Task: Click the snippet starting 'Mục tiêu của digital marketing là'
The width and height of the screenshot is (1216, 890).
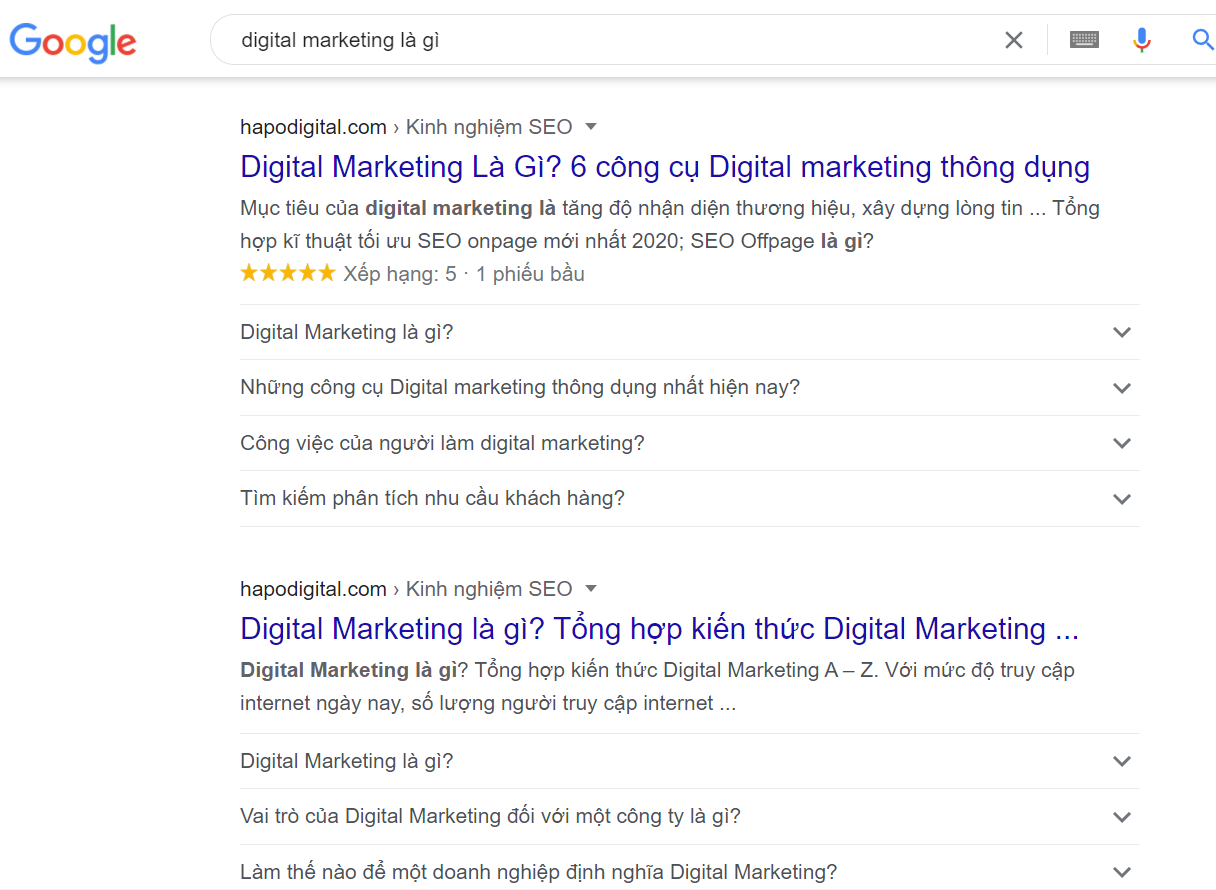Action: coord(670,225)
